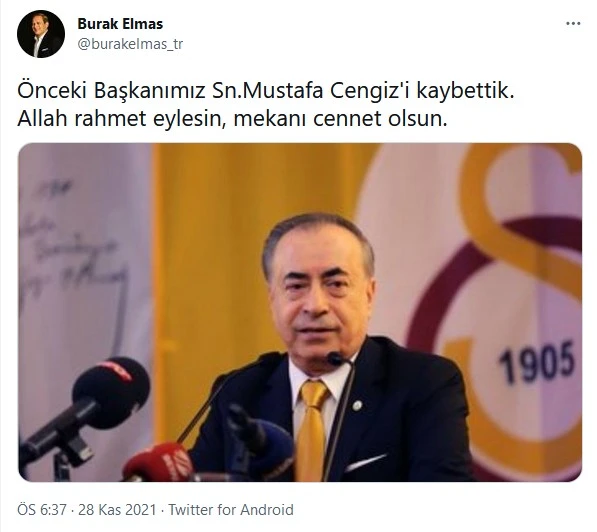This screenshot has height=532, width=597.
Task: Click the display name Burak Elmas
Action: coord(120,24)
